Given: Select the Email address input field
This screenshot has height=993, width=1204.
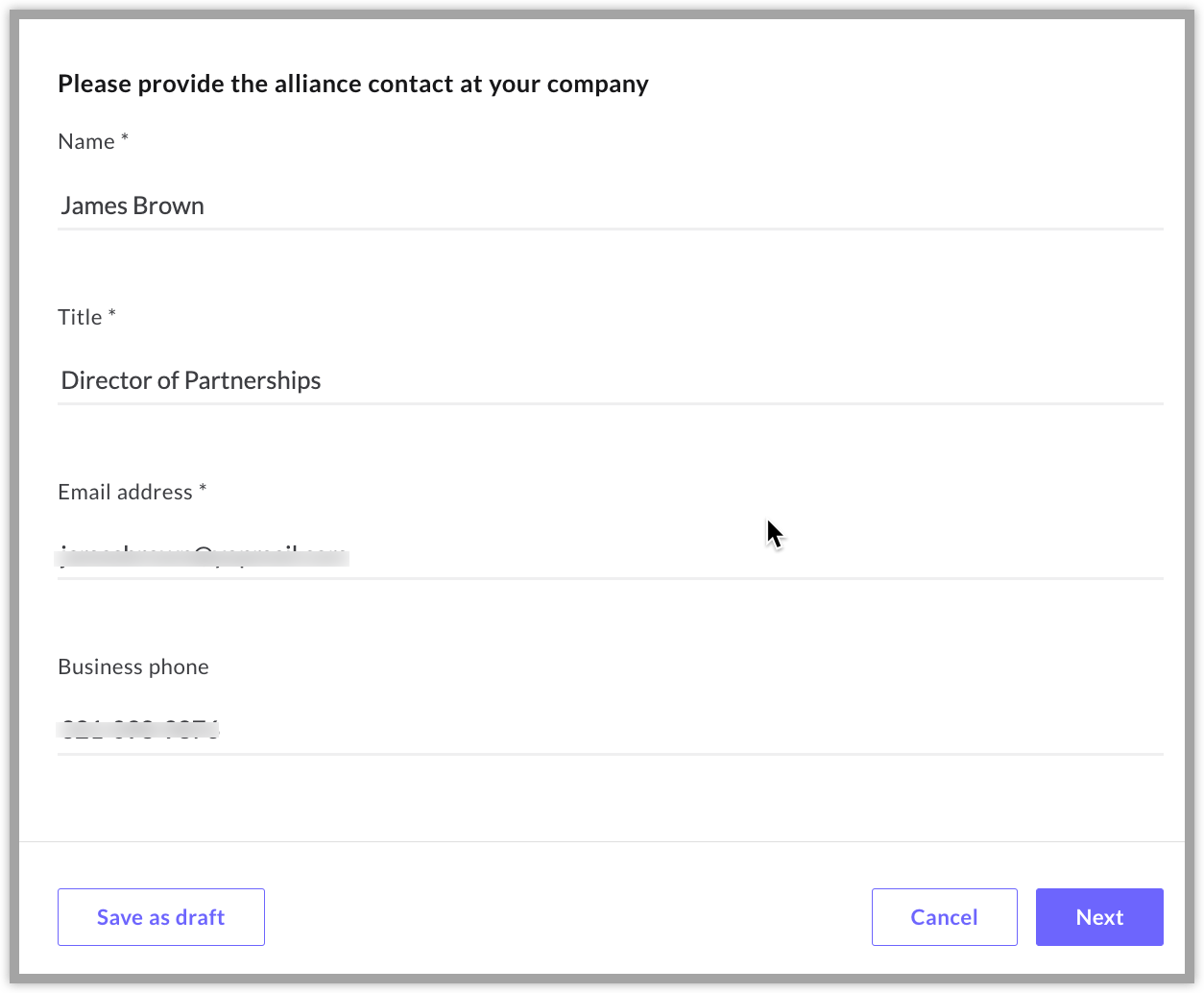Looking at the screenshot, I should (x=611, y=555).
